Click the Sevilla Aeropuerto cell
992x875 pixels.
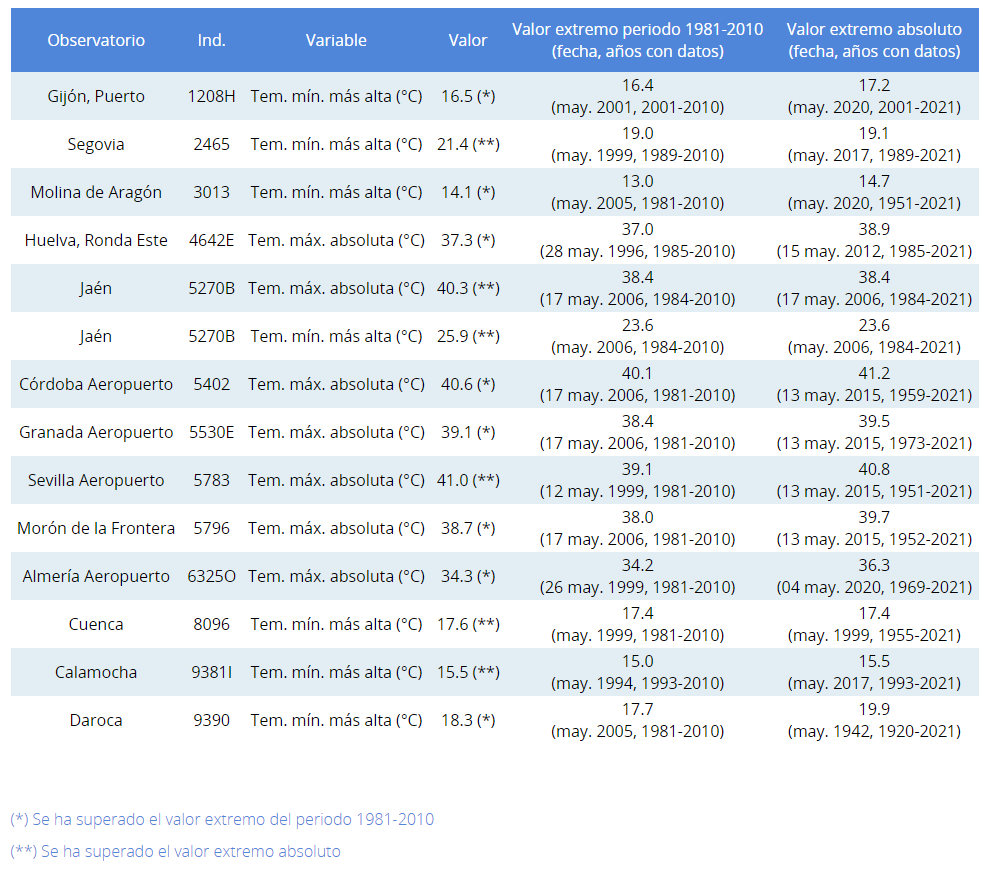[x=96, y=481]
